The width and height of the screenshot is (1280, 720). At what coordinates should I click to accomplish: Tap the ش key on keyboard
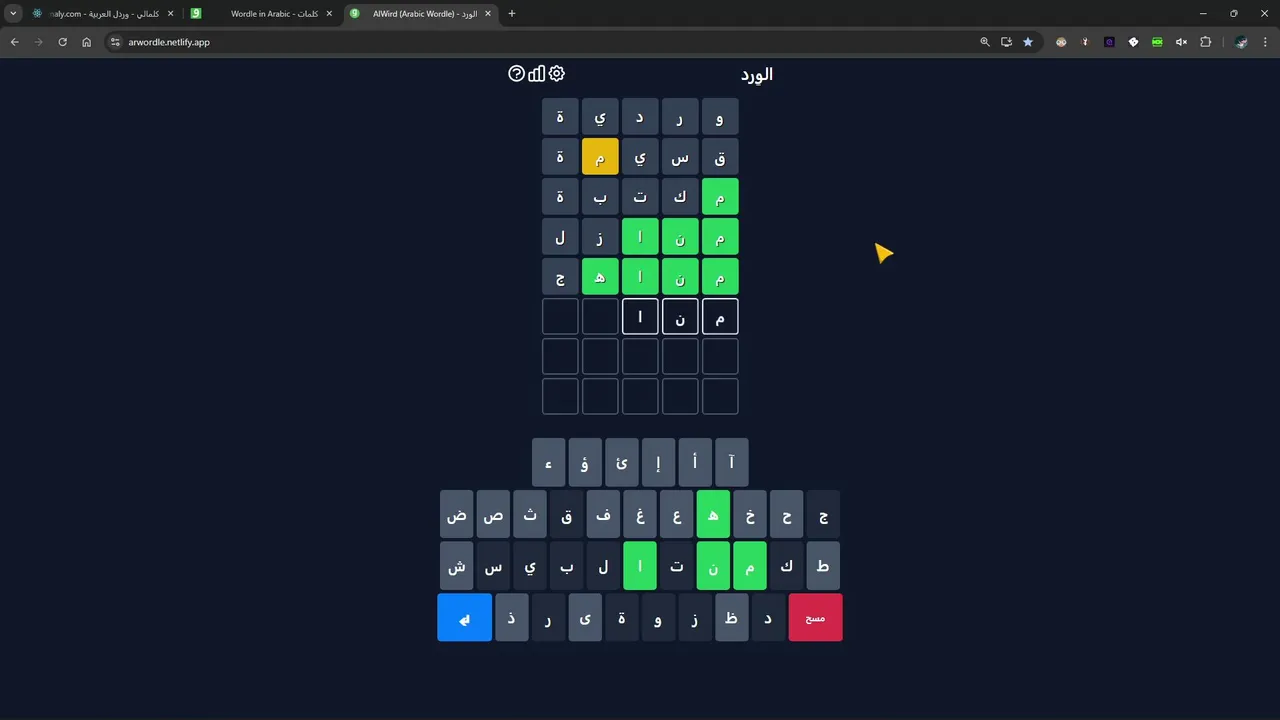(x=456, y=566)
